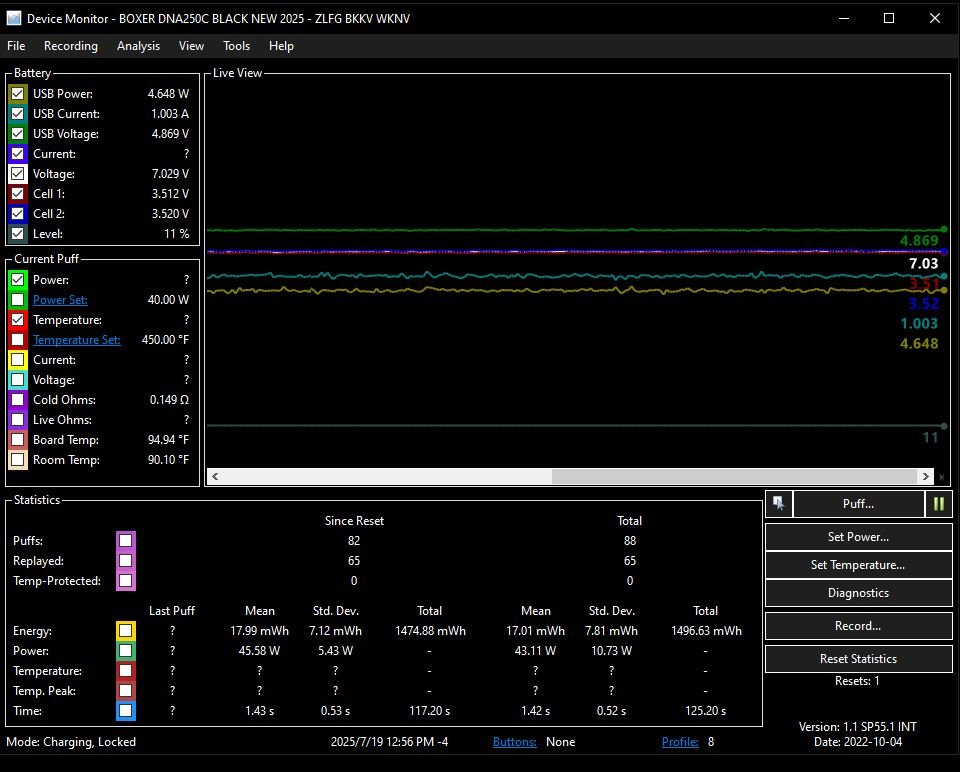Toggle the USB Power checkbox
Image resolution: width=960 pixels, height=772 pixels.
click(18, 94)
